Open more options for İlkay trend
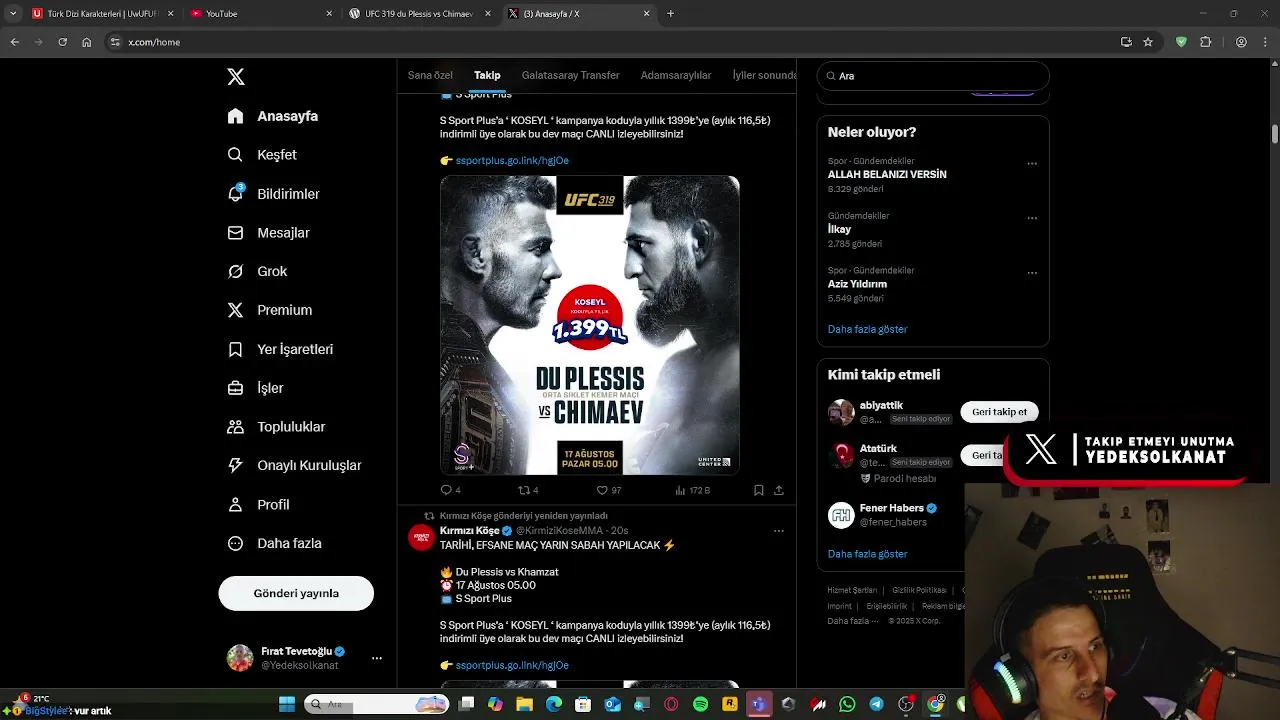This screenshot has width=1280, height=720. 1032,218
